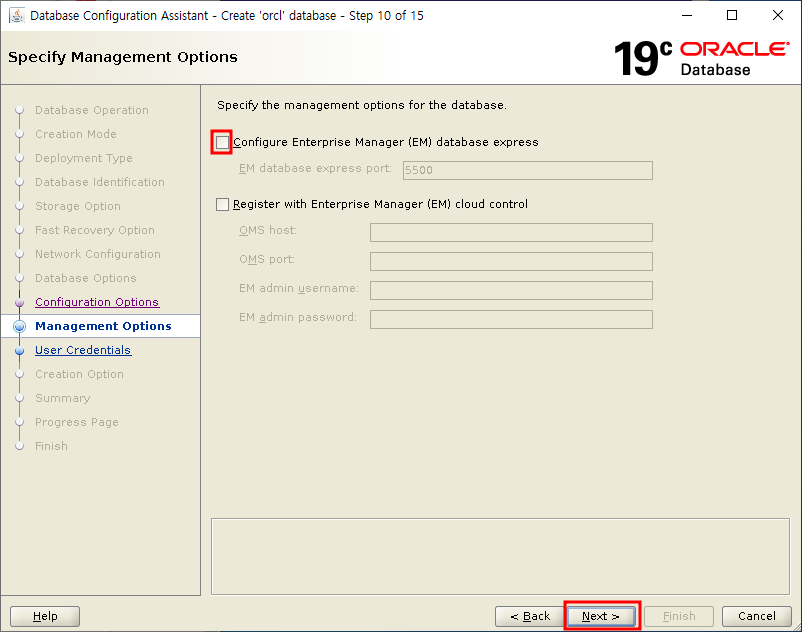Click the empty message area at bottom

pyautogui.click(x=500, y=557)
